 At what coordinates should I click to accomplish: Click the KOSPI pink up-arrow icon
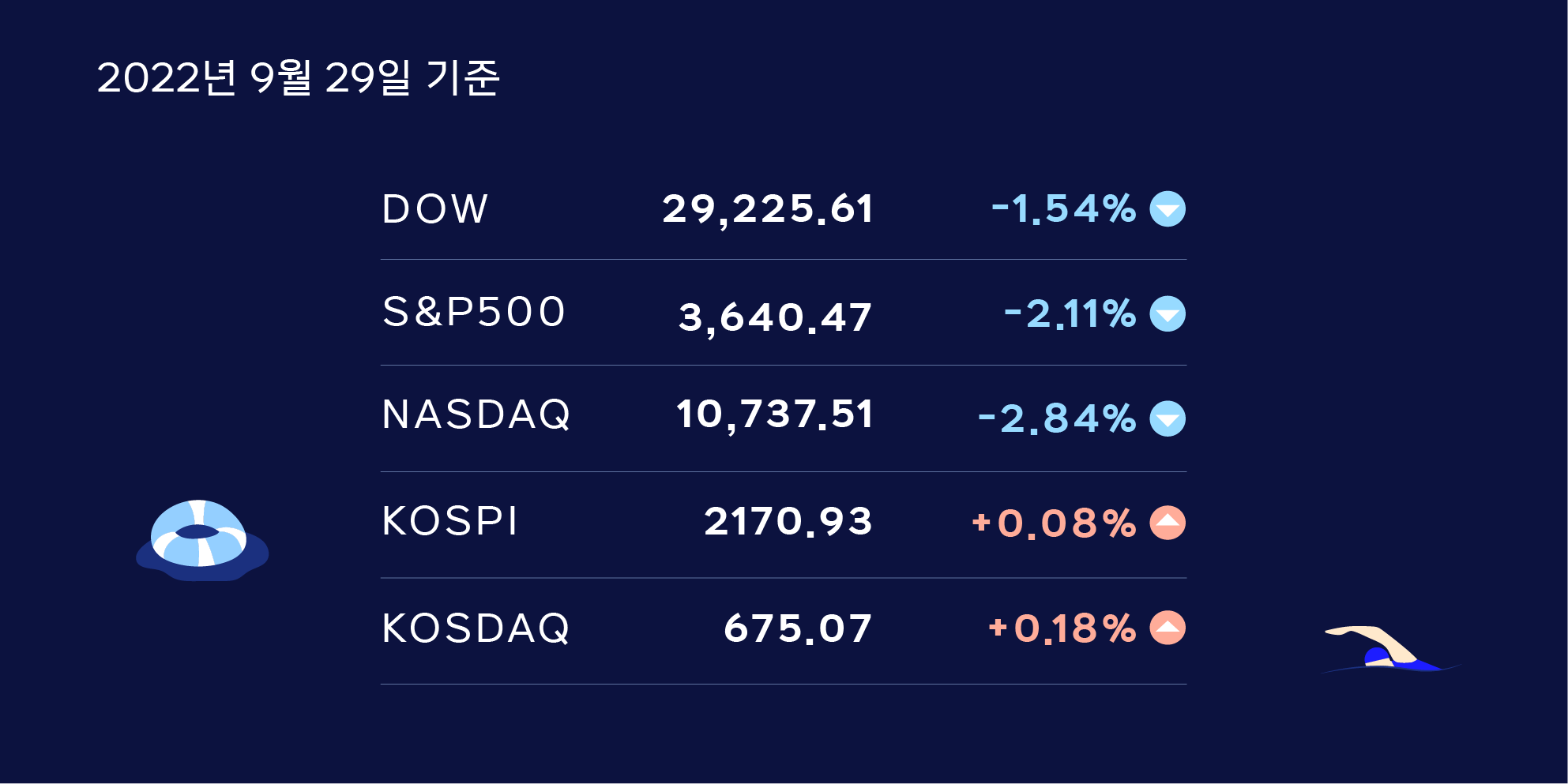click(1168, 523)
